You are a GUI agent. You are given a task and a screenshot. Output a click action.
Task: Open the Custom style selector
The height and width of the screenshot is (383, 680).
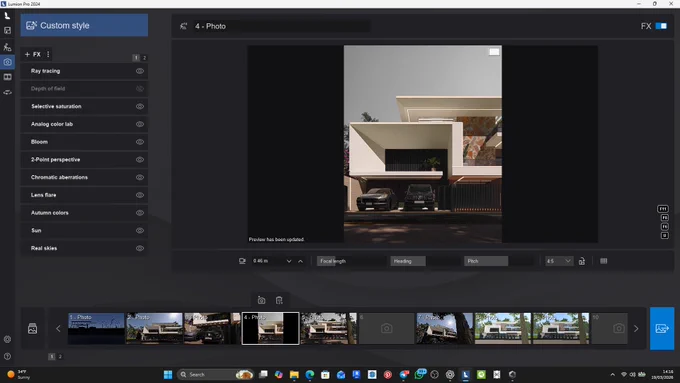84,25
